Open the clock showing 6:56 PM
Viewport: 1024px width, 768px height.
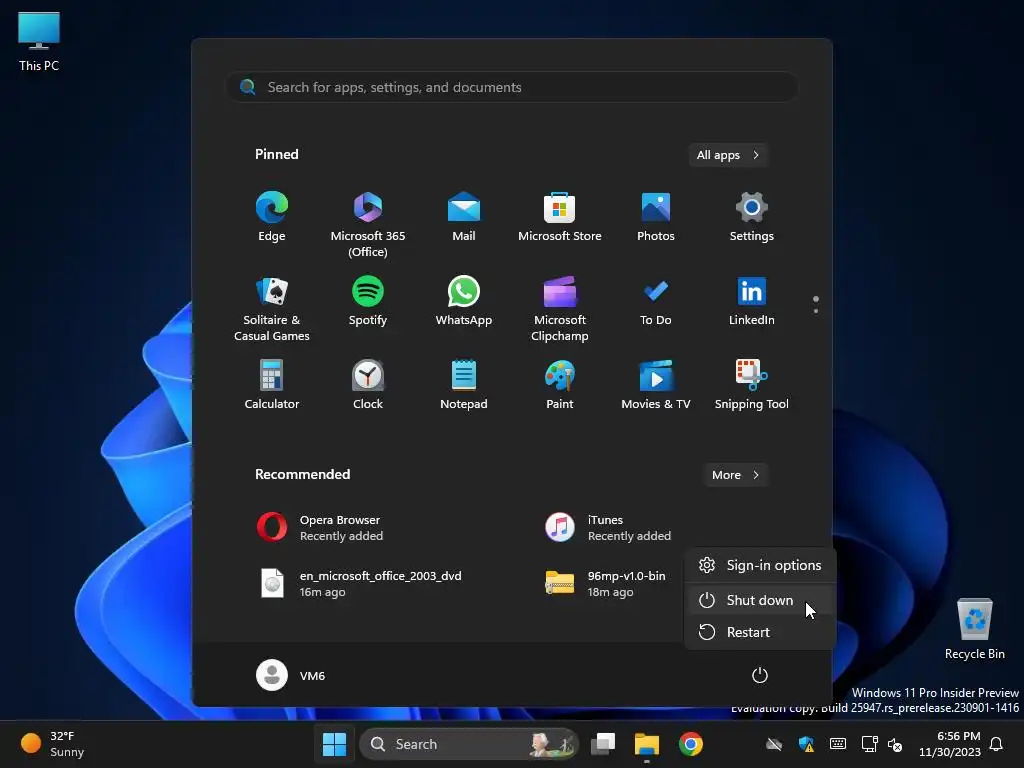click(950, 744)
